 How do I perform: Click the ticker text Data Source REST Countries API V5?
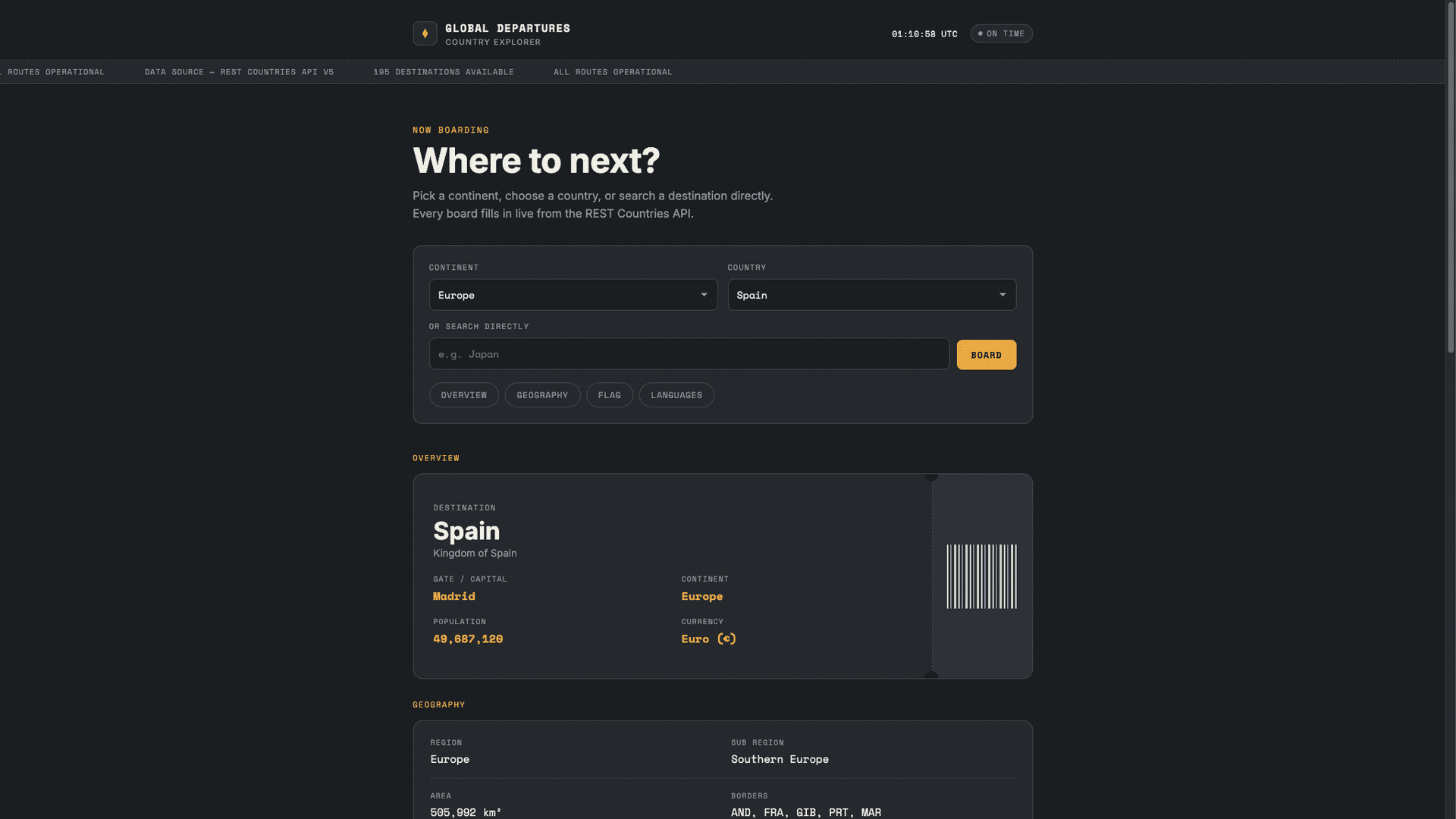239,72
